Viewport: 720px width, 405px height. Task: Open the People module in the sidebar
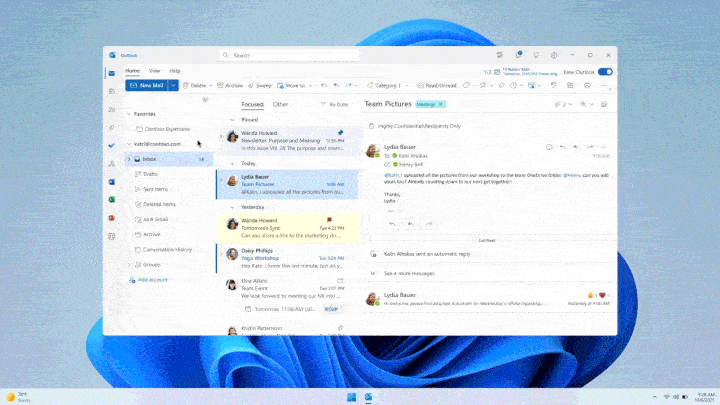coord(112,109)
